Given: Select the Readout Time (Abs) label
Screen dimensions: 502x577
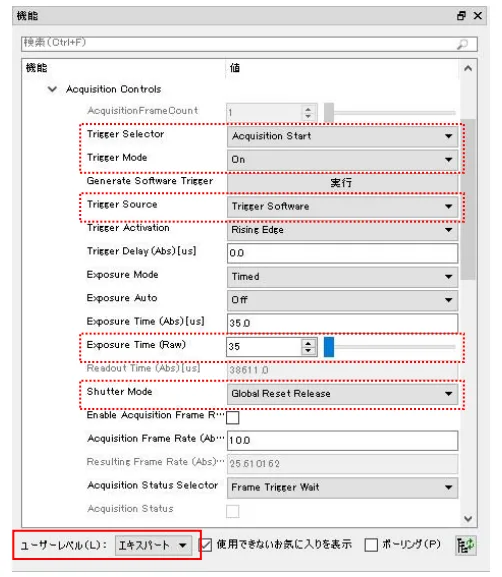Looking at the screenshot, I should click(x=144, y=368).
